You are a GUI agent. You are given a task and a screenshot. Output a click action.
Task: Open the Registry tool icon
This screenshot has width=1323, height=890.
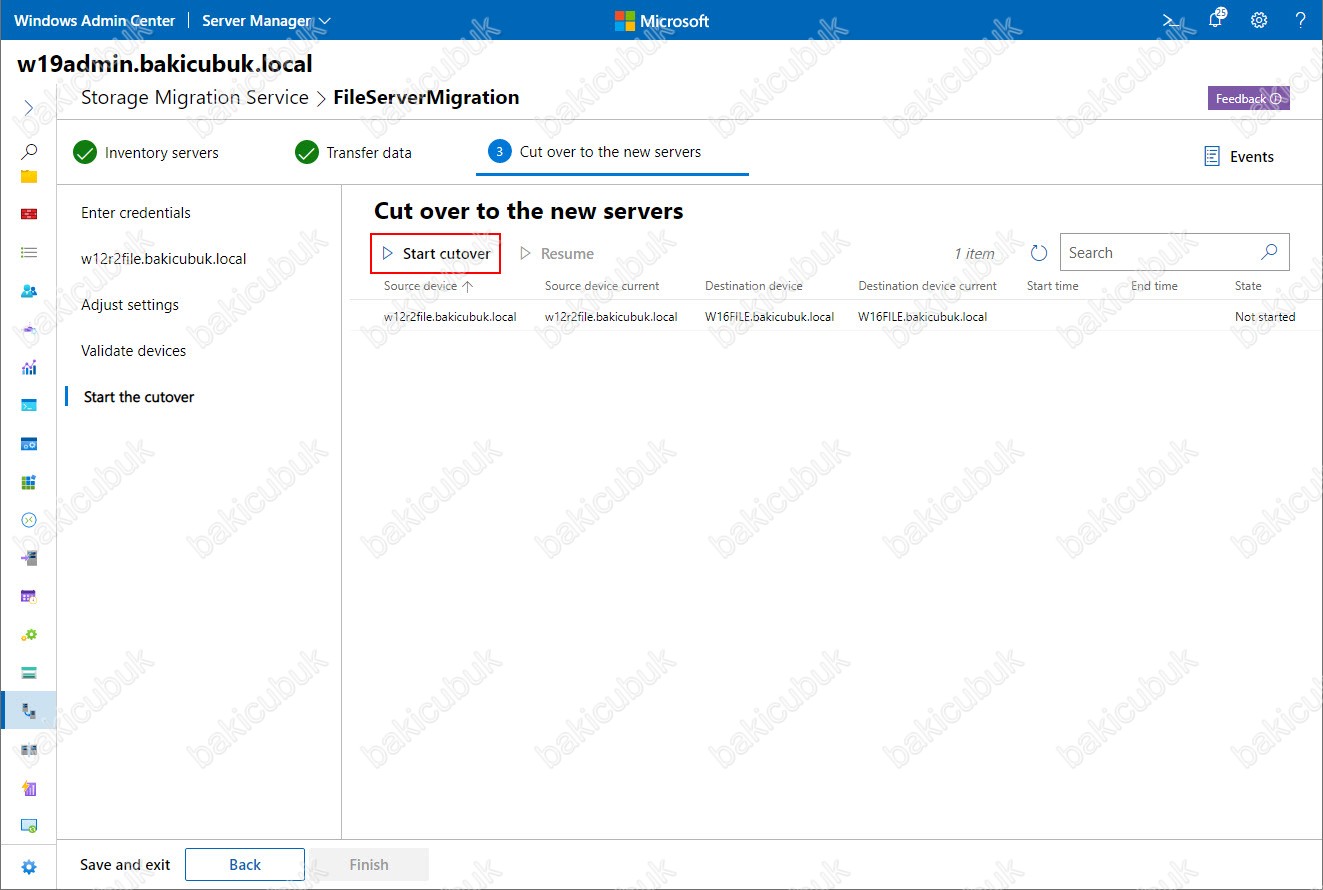tap(29, 482)
